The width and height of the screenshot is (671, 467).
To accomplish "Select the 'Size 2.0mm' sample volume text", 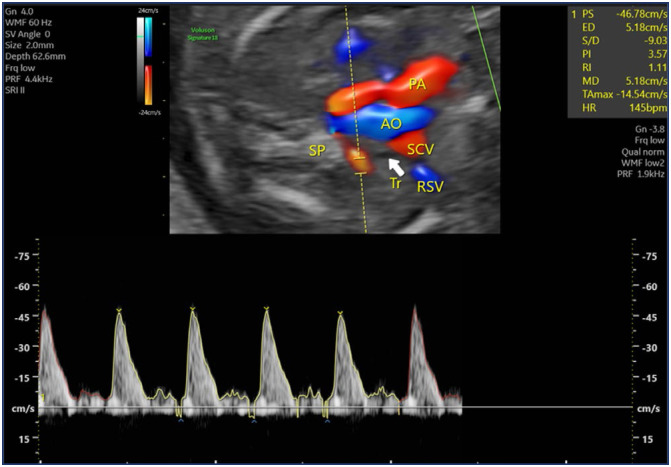I will 30,45.
